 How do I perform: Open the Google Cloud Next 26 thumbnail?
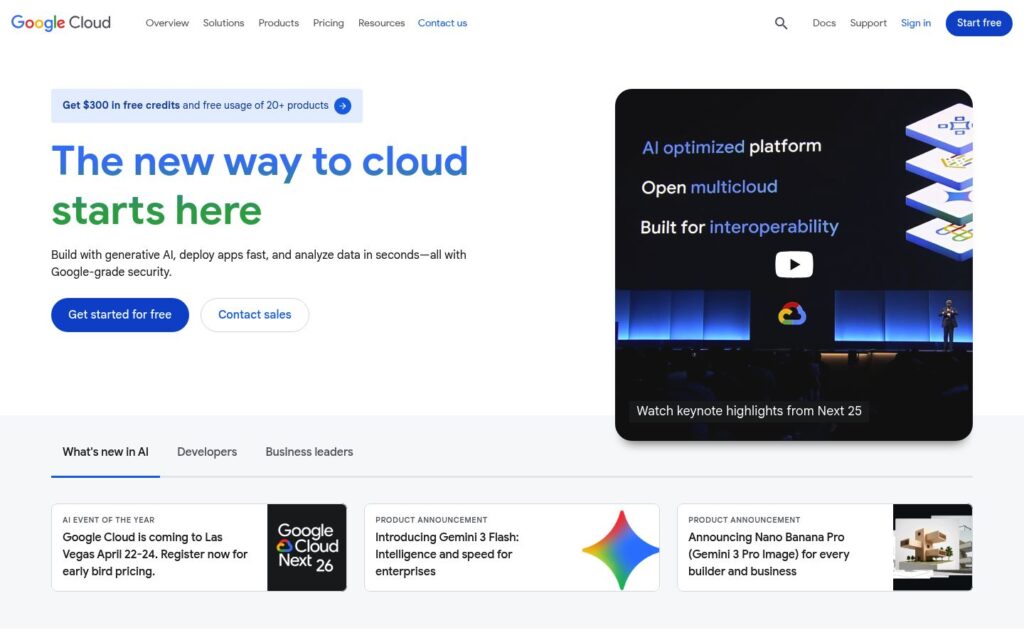tap(307, 547)
